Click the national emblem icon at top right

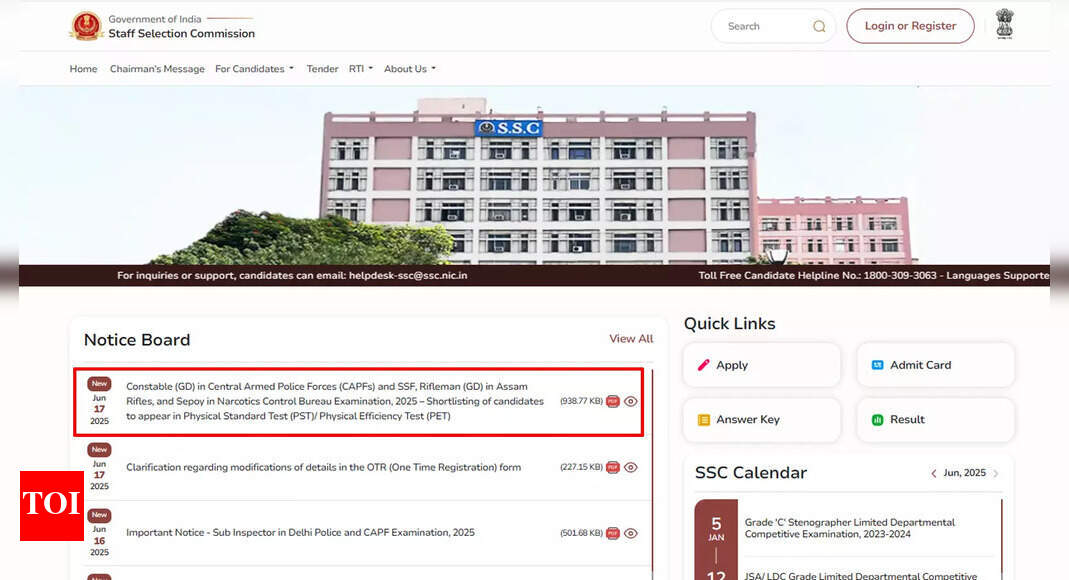(x=1004, y=24)
